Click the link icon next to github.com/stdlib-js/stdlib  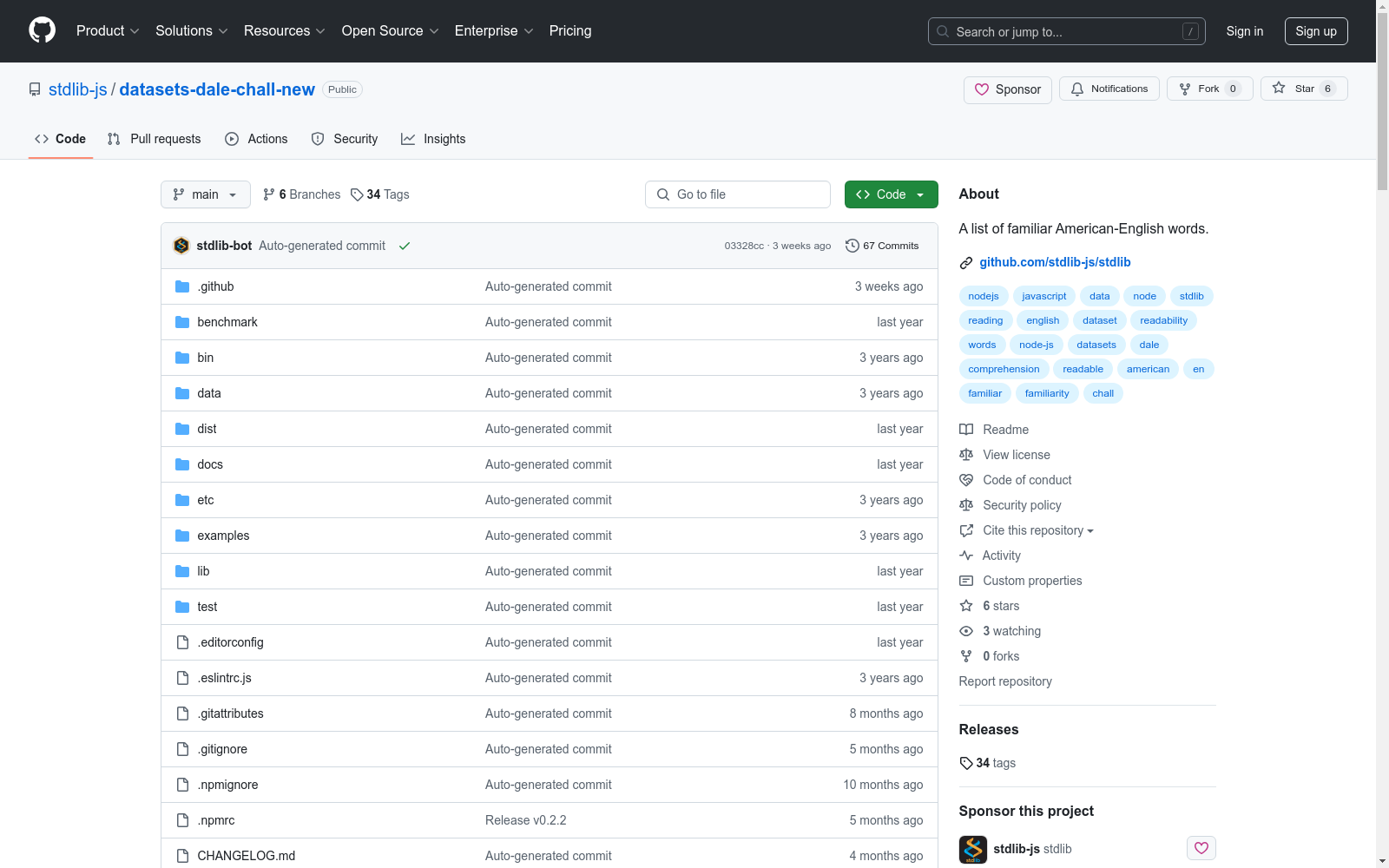(966, 263)
